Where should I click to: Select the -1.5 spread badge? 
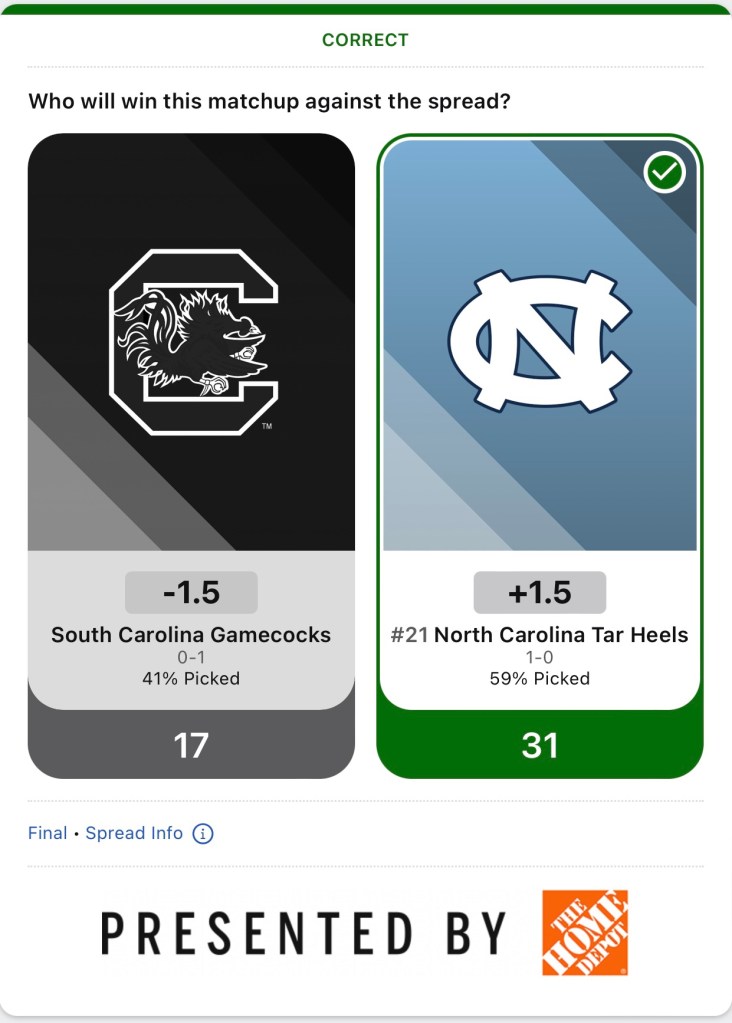click(191, 592)
